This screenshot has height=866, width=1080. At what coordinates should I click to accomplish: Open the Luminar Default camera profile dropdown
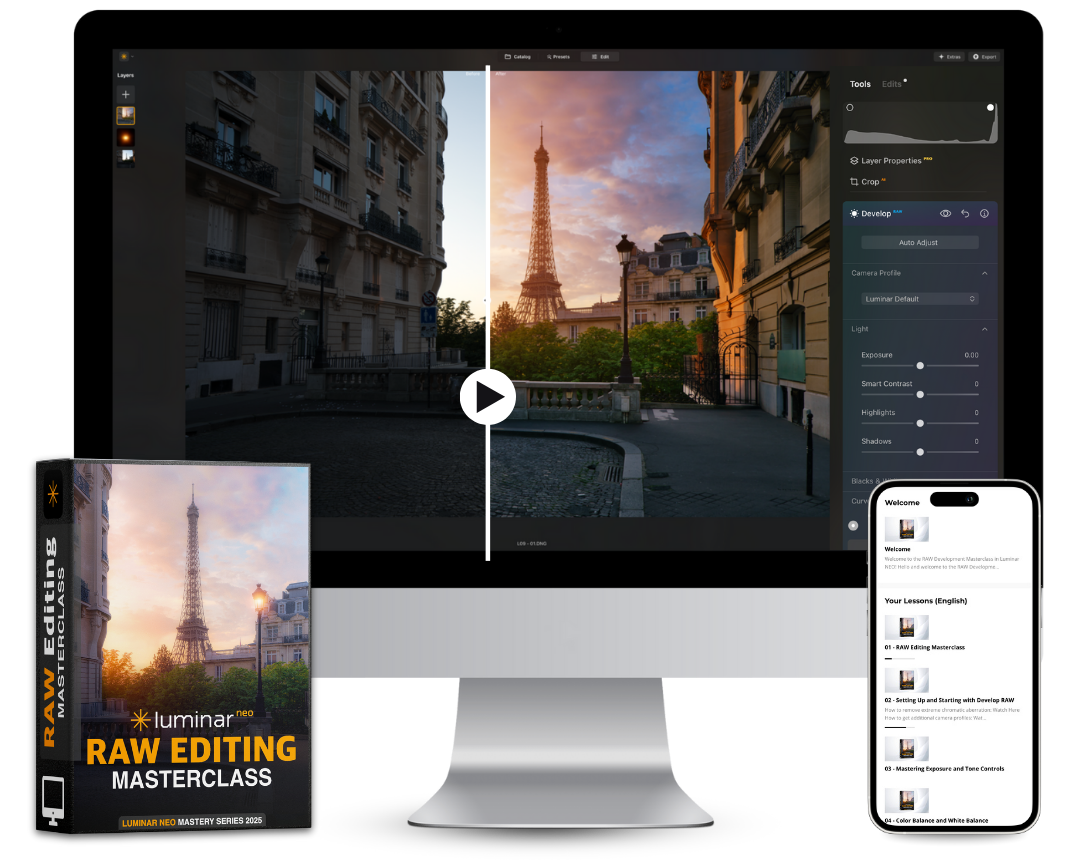point(920,299)
